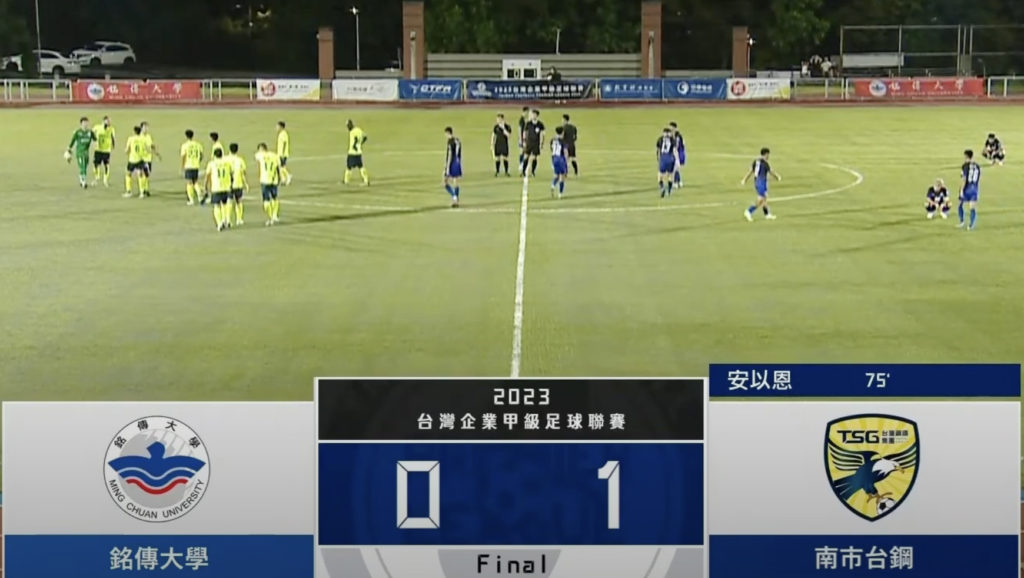Viewport: 1024px width, 578px height.
Task: Click the center dark-blue league banner on fence
Action: click(x=530, y=89)
